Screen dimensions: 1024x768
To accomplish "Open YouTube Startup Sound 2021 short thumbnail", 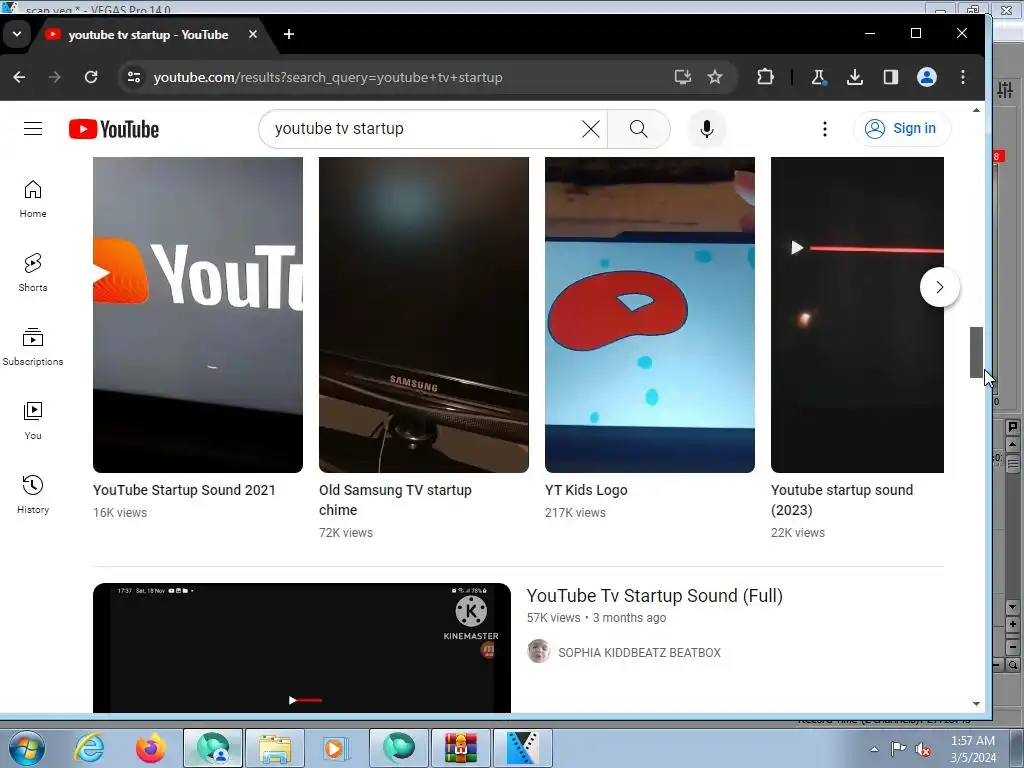I will pyautogui.click(x=198, y=315).
